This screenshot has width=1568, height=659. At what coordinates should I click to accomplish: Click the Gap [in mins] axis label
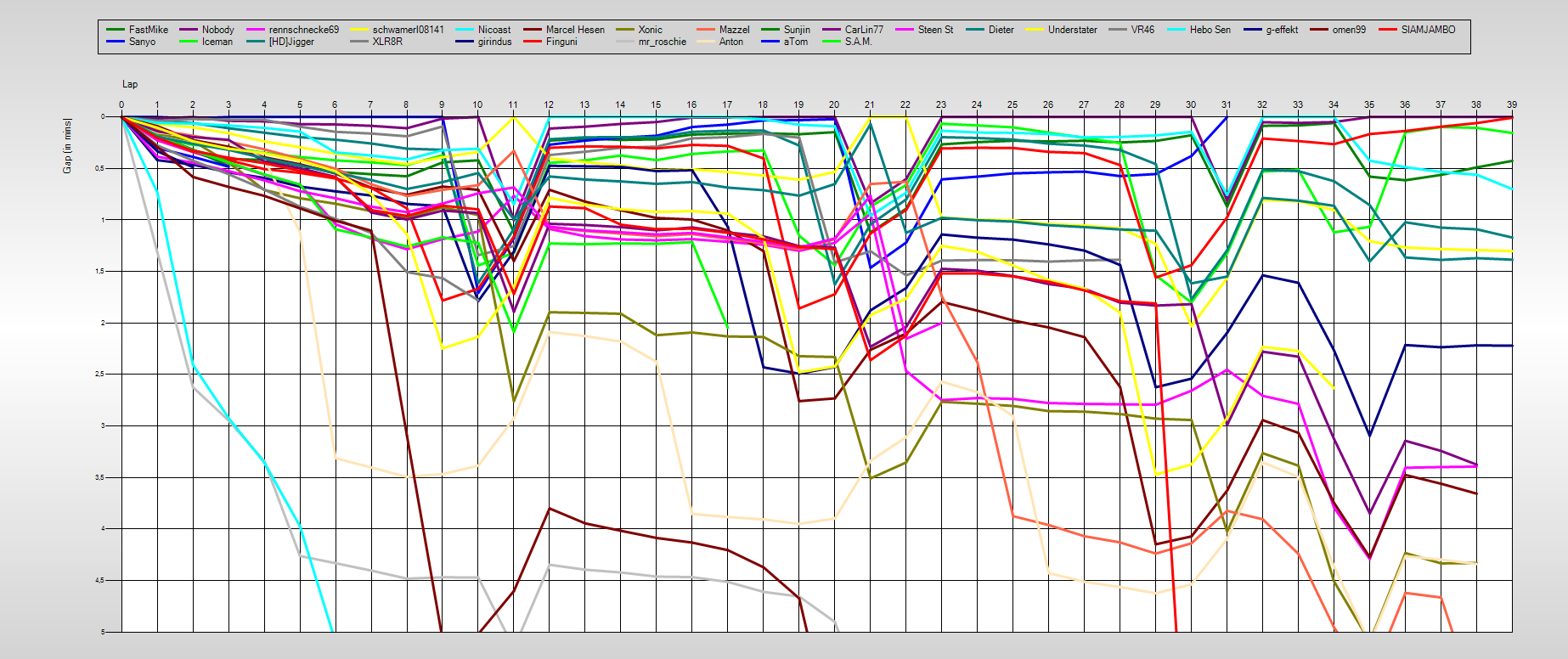click(x=67, y=146)
